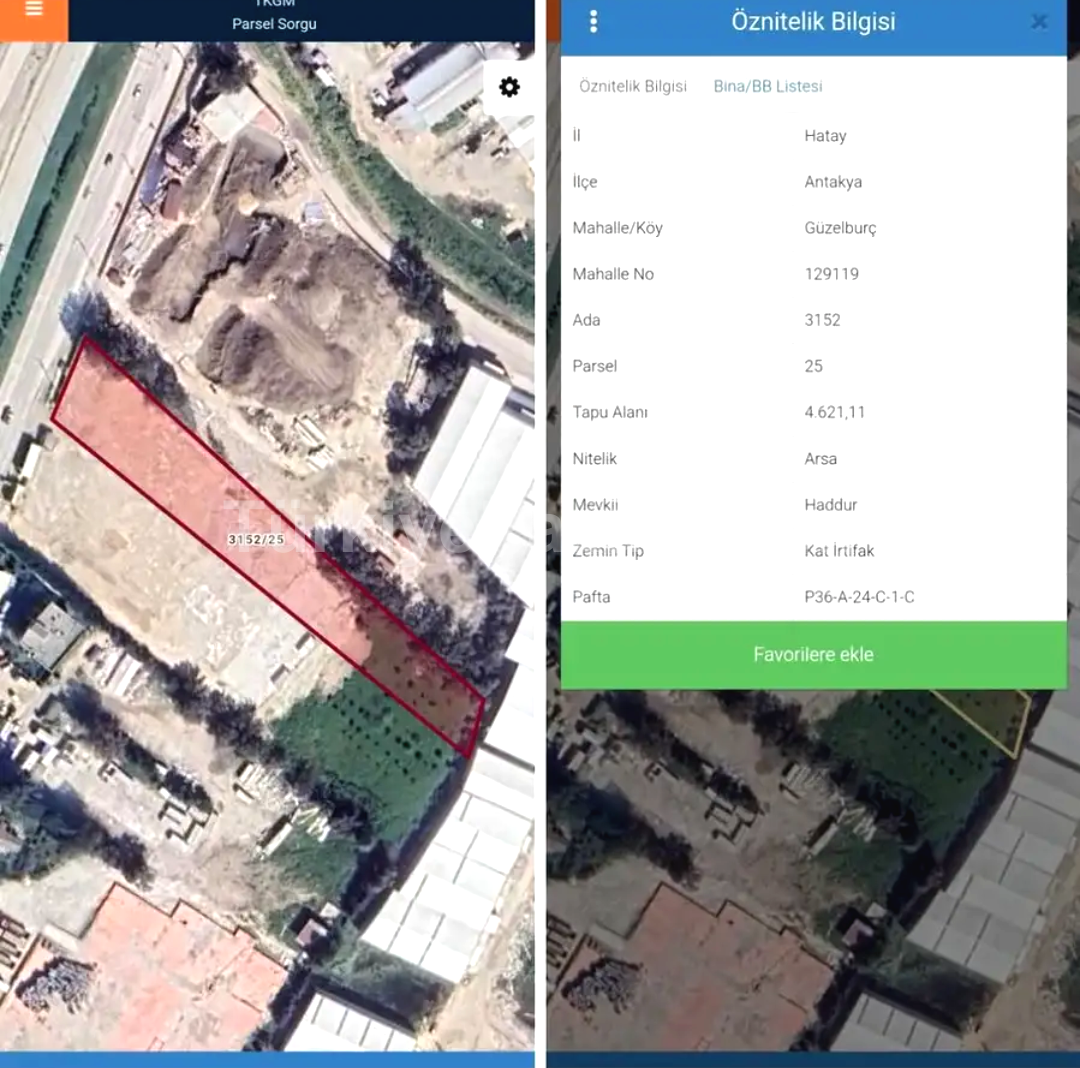The image size is (1080, 1068).
Task: Select Zemin Tip value Kat İrtifak
Action: click(839, 551)
